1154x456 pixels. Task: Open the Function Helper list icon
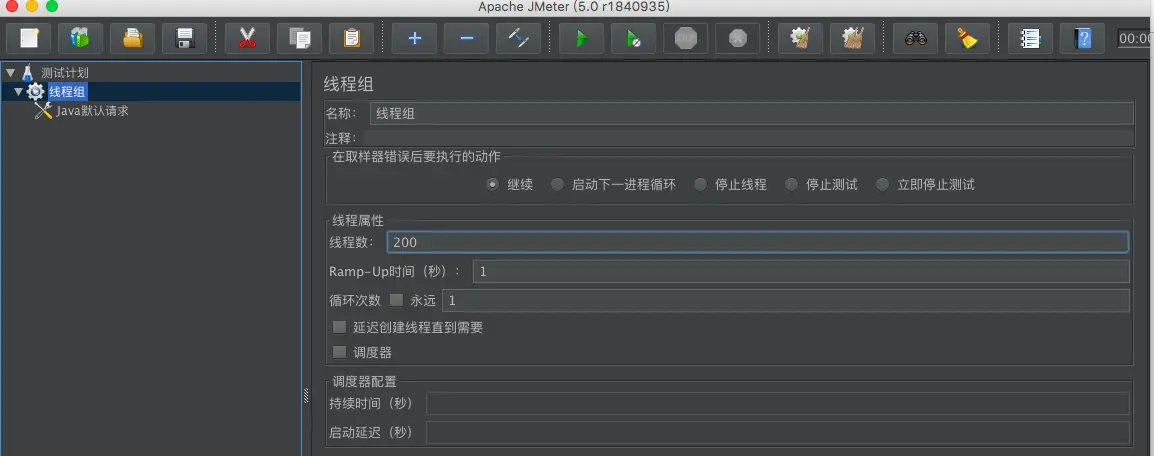tap(1030, 38)
